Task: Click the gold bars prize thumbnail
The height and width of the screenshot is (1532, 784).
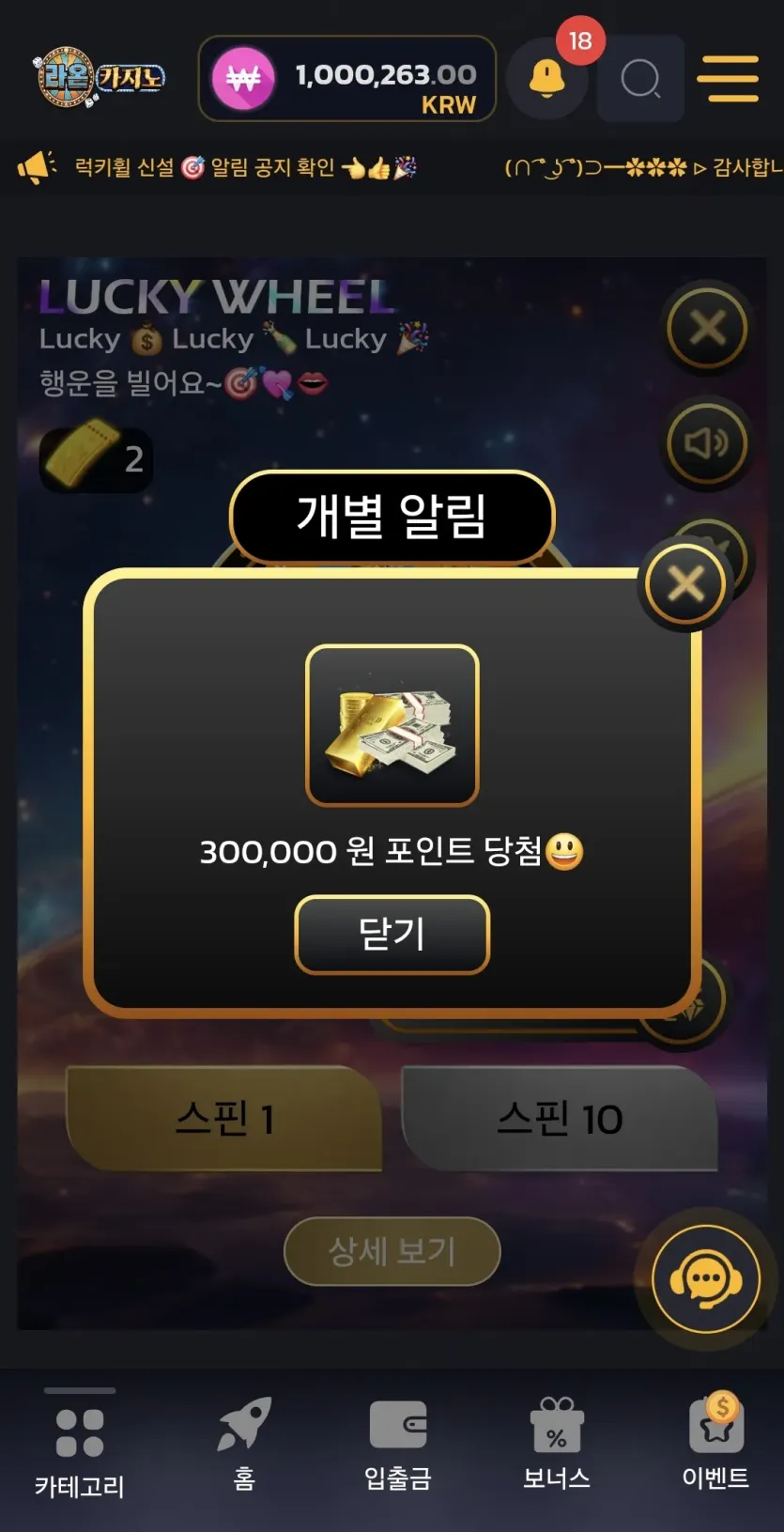Action: [392, 725]
